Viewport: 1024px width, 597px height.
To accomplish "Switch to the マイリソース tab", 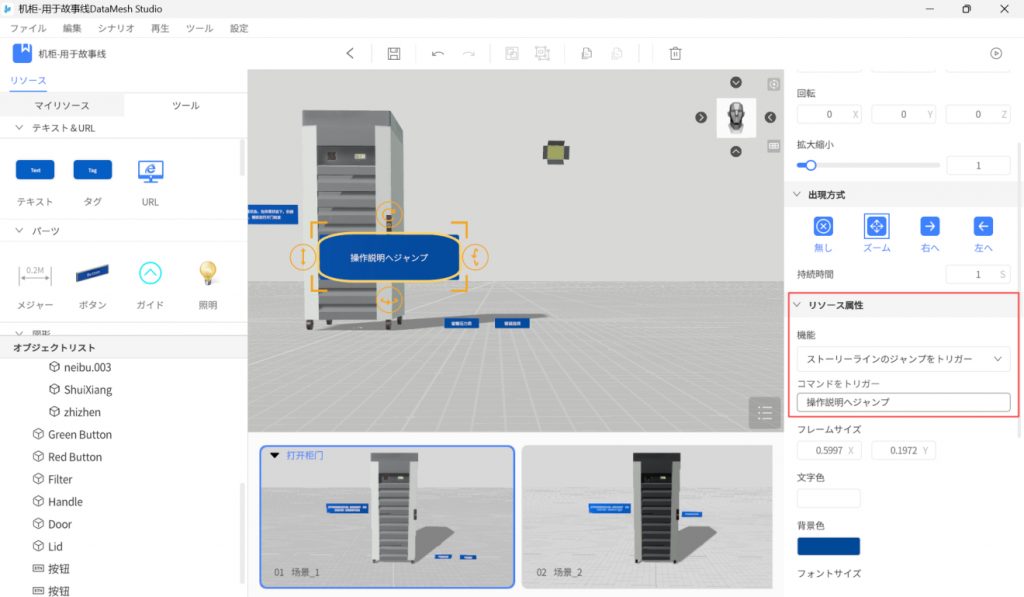I will [62, 105].
